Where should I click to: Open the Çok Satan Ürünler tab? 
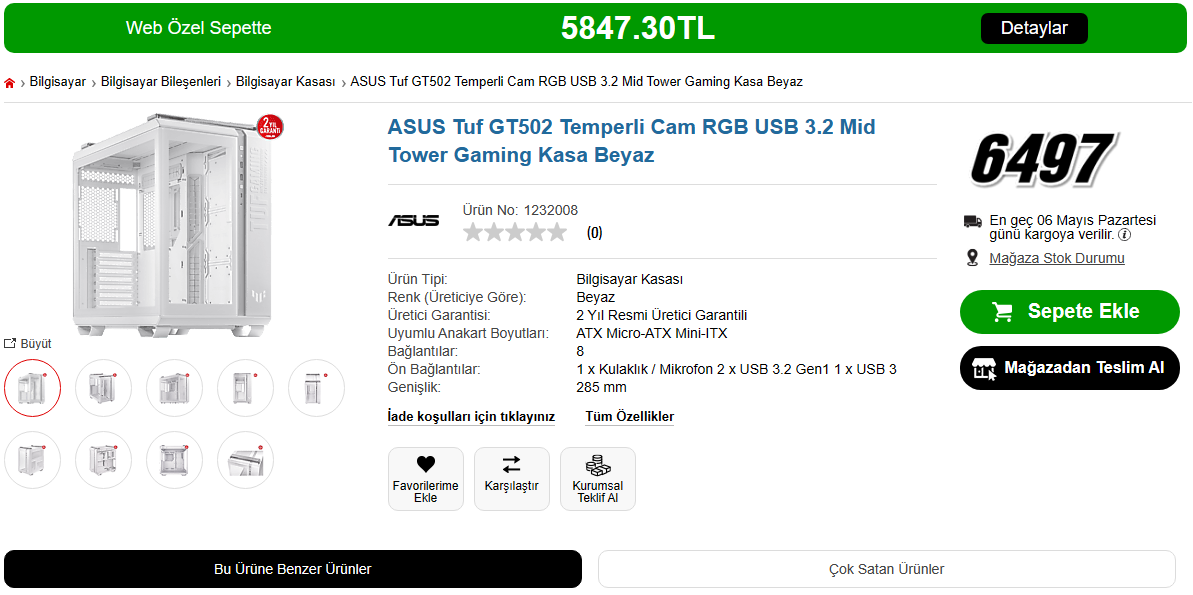[886, 569]
